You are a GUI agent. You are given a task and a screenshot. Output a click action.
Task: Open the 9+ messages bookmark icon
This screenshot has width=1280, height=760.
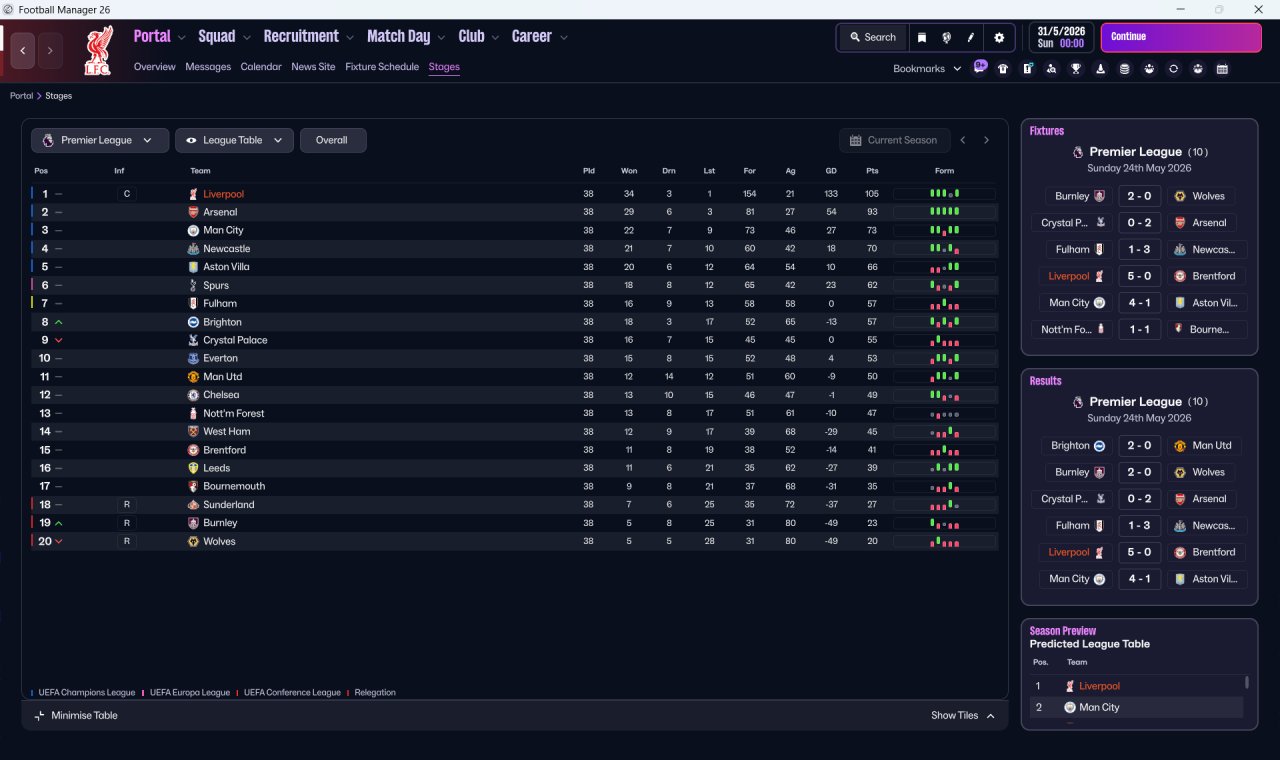980,67
